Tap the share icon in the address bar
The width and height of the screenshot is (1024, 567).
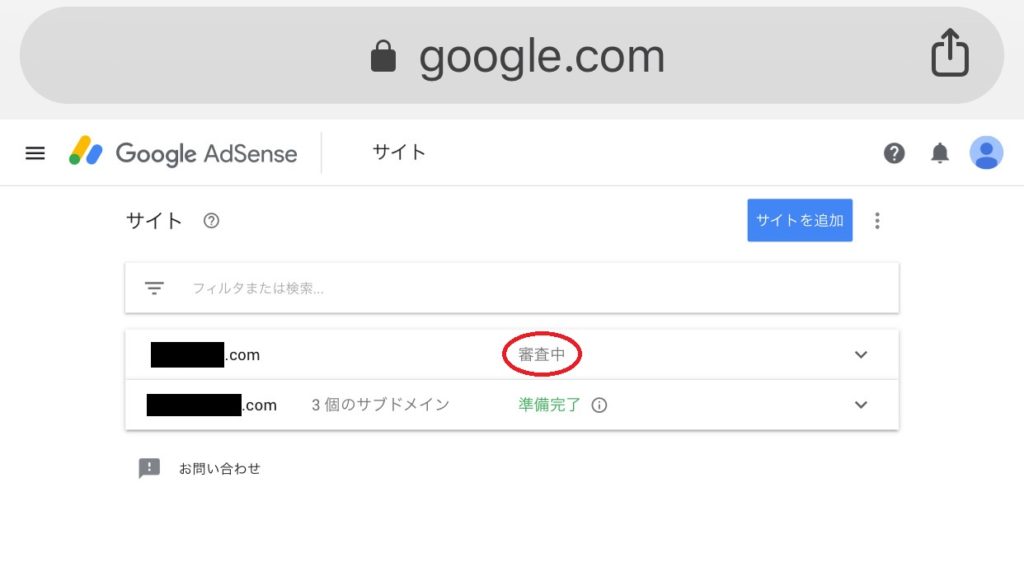pyautogui.click(x=950, y=53)
